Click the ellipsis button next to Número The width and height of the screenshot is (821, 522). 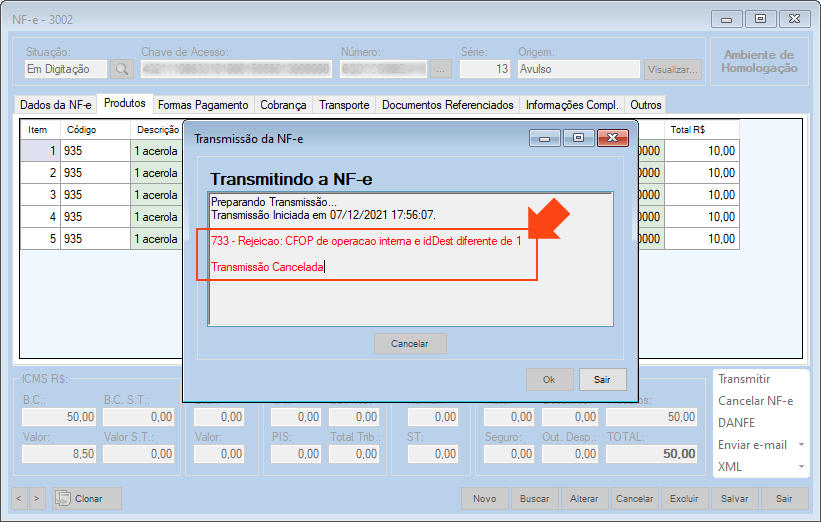pos(442,69)
